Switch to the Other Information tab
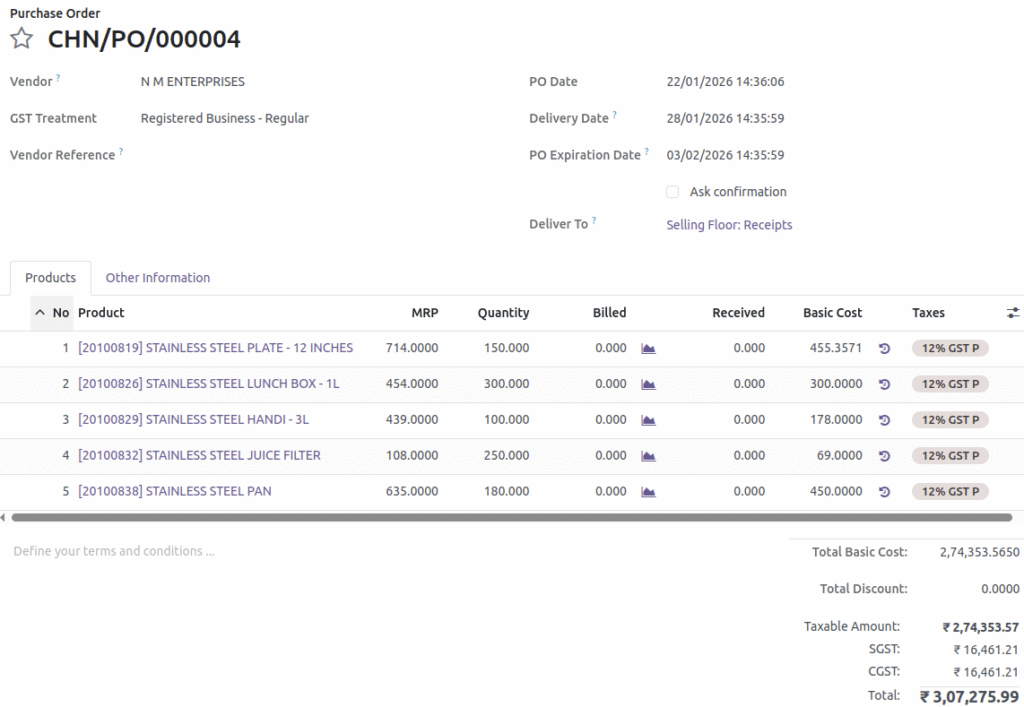Image resolution: width=1024 pixels, height=707 pixels. point(158,278)
